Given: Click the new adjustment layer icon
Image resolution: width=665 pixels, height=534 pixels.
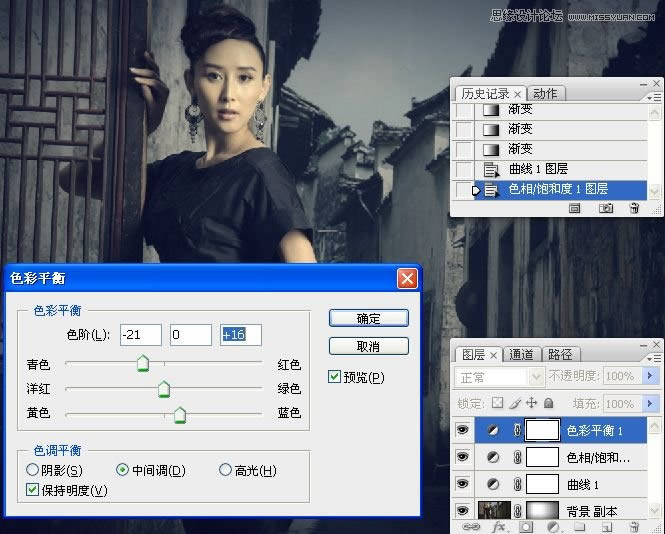Looking at the screenshot, I should pos(553,526).
